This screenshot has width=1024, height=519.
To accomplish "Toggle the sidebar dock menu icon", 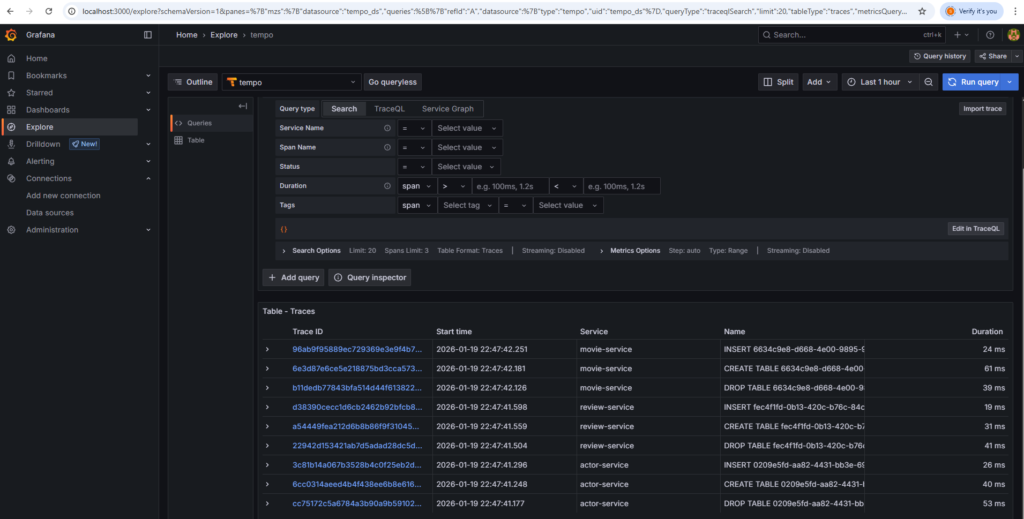I will (148, 34).
